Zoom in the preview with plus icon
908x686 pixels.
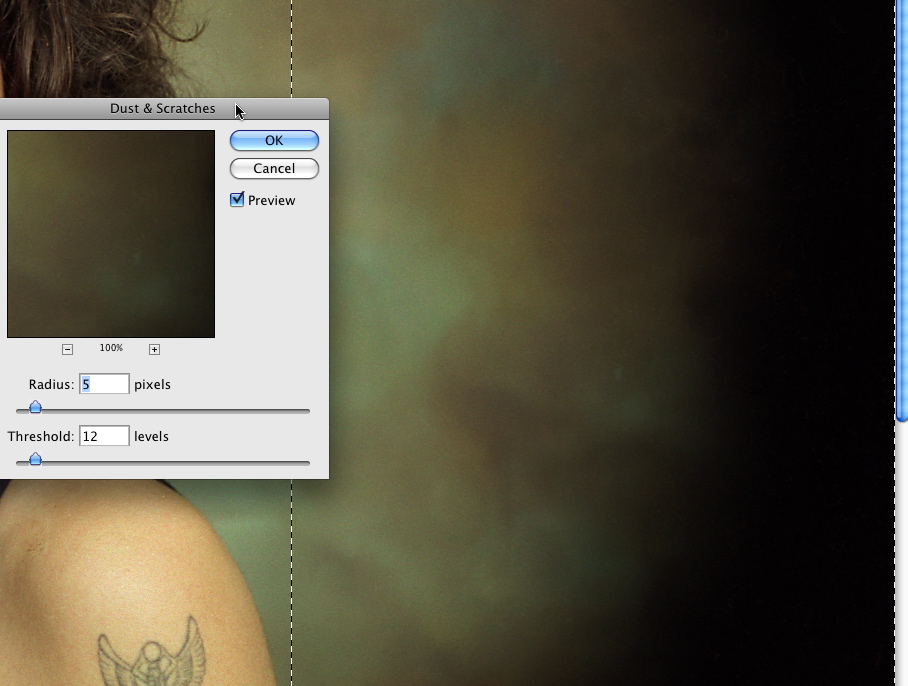154,349
